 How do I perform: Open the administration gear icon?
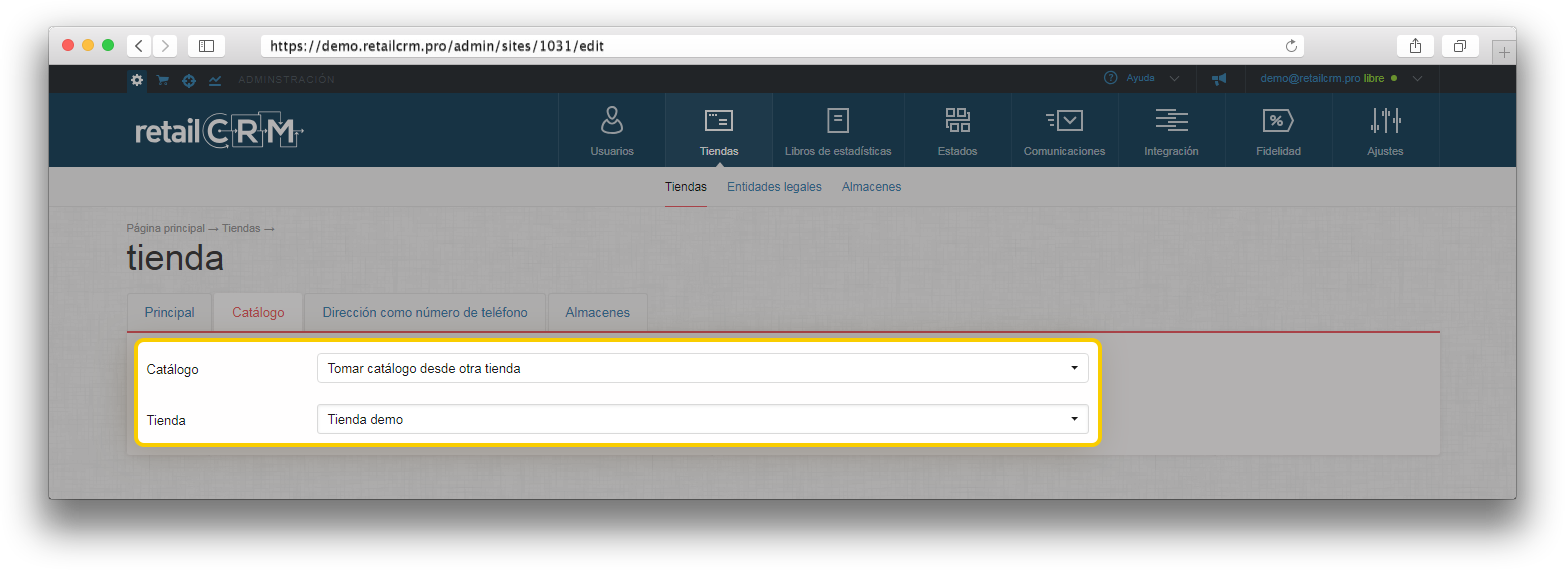pos(137,80)
